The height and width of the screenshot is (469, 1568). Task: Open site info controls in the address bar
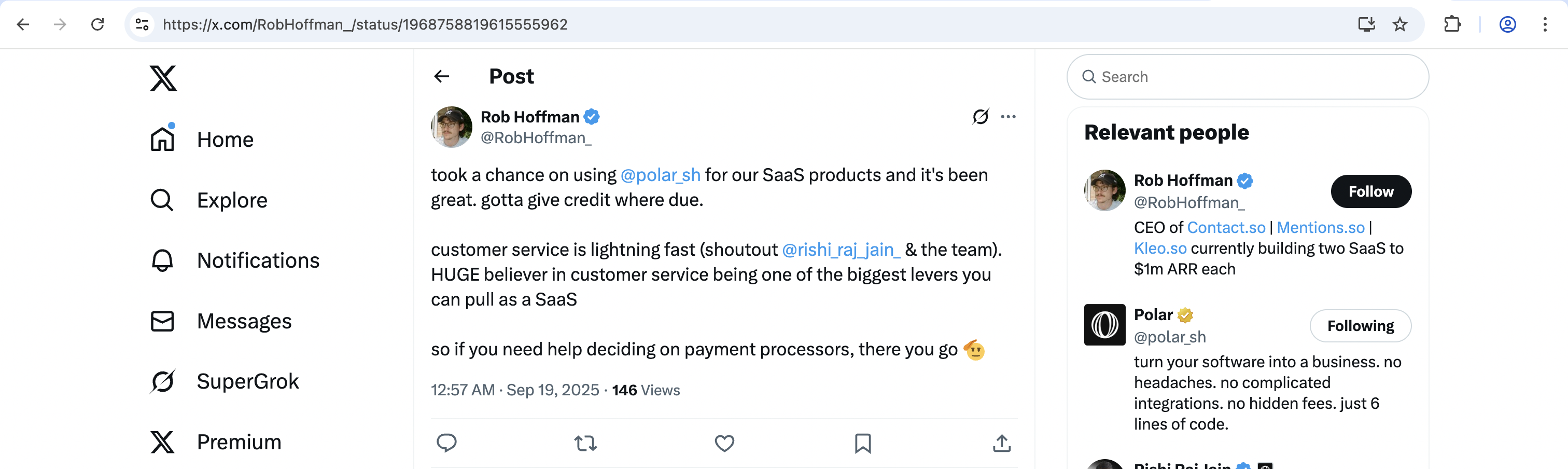142,24
